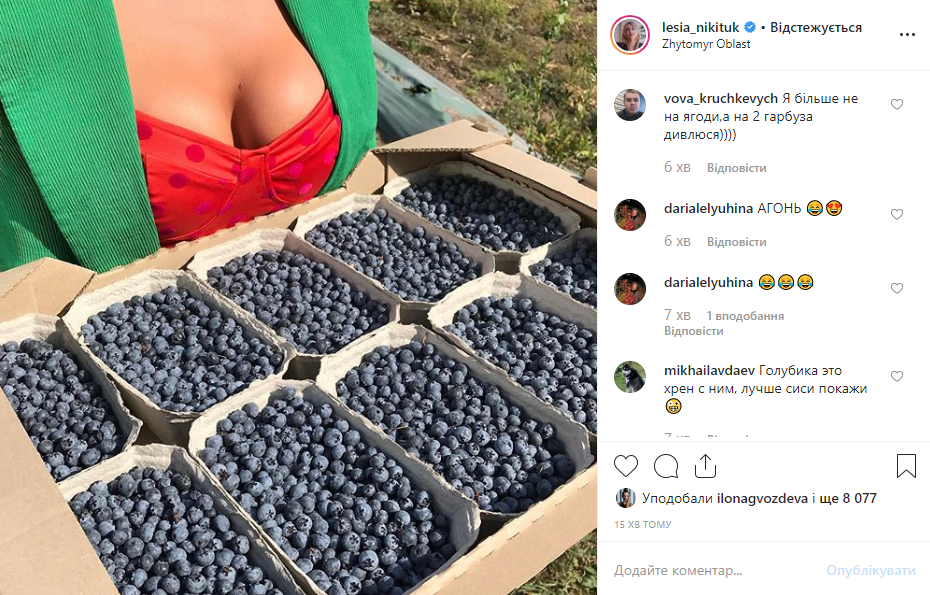Image resolution: width=930 pixels, height=595 pixels.
Task: Share the post using share icon
Action: pyautogui.click(x=705, y=466)
